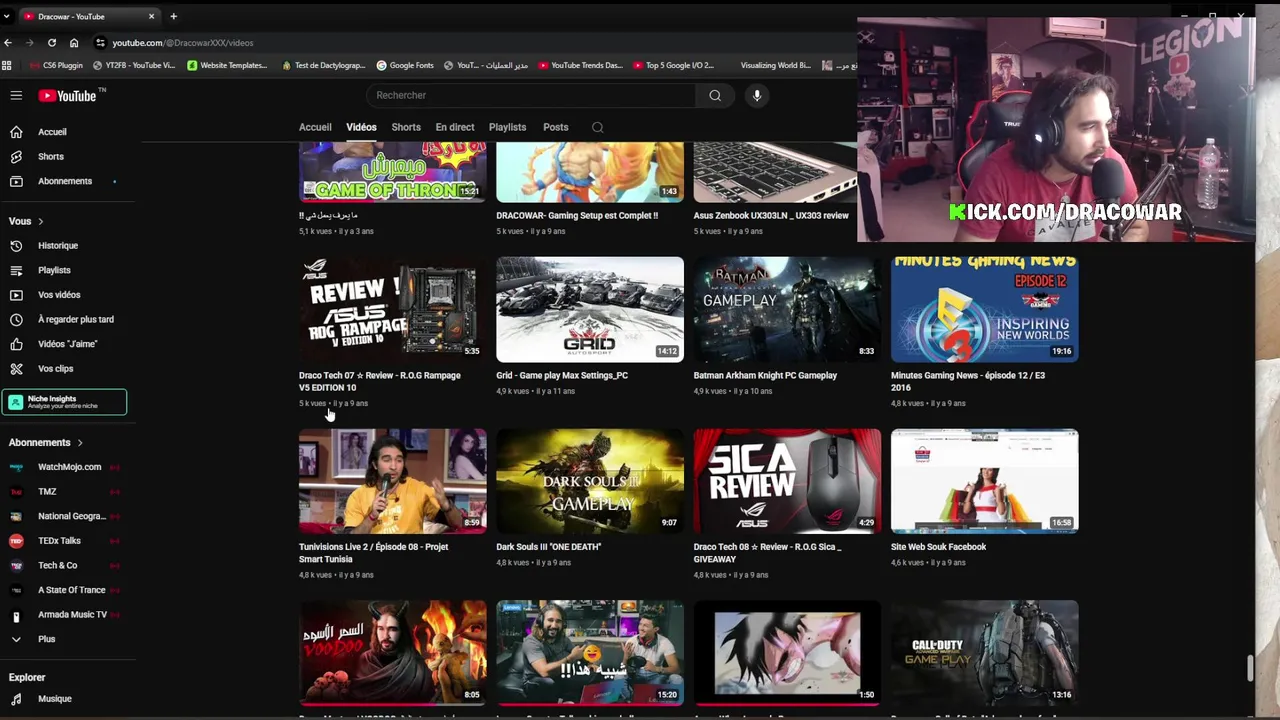Open Batman Arkham Knight thumbnail

coord(787,309)
